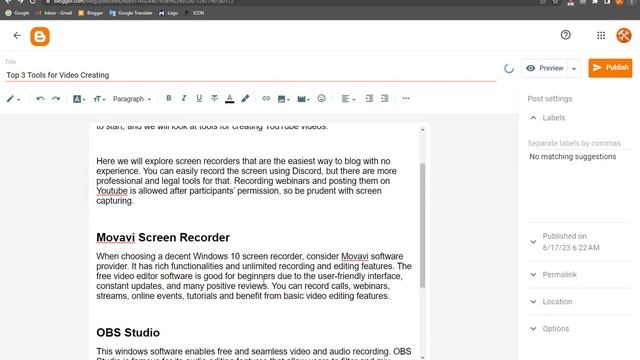Redo the last edit
The image size is (640, 360).
click(x=56, y=99)
